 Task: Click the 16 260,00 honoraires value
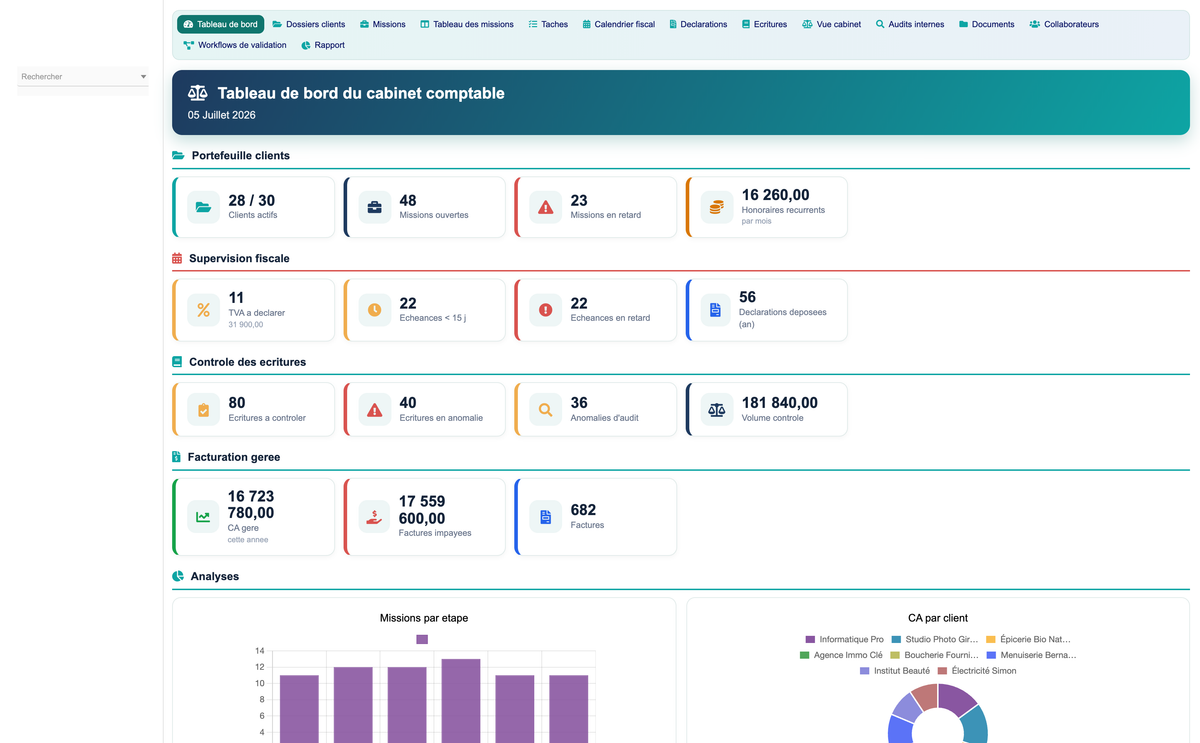(x=775, y=195)
